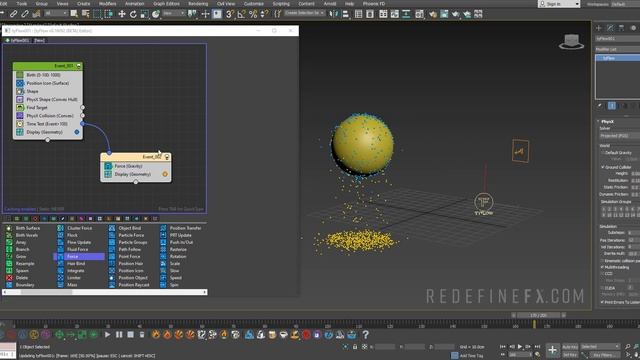The width and height of the screenshot is (640, 360).
Task: Select Time Test operator in Event_001
Action: 47,124
